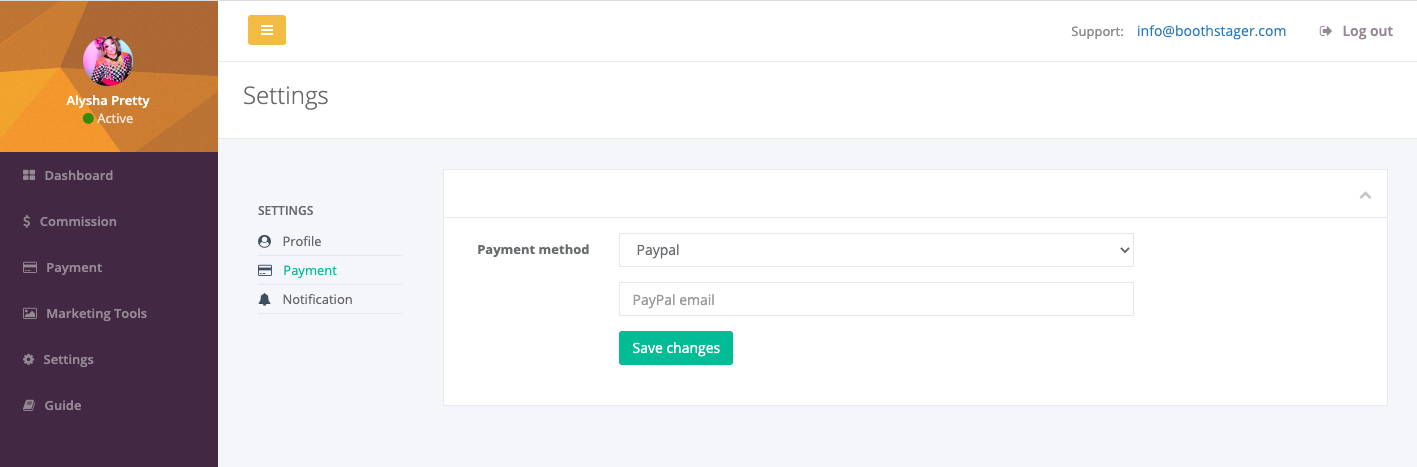Open the Payment method dropdown

tap(876, 250)
